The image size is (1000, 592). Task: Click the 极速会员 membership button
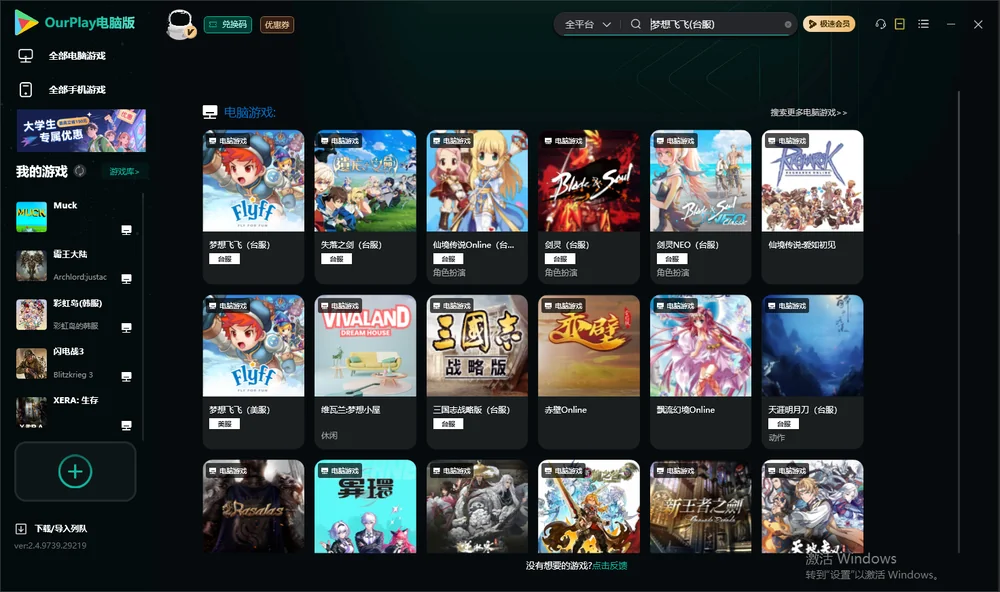[x=829, y=24]
